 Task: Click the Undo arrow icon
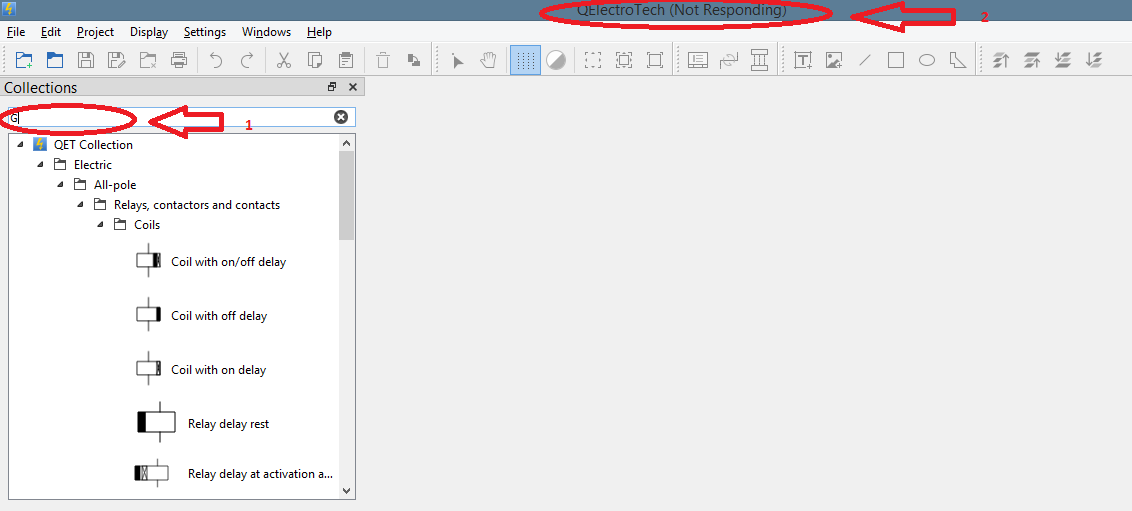[x=216, y=60]
